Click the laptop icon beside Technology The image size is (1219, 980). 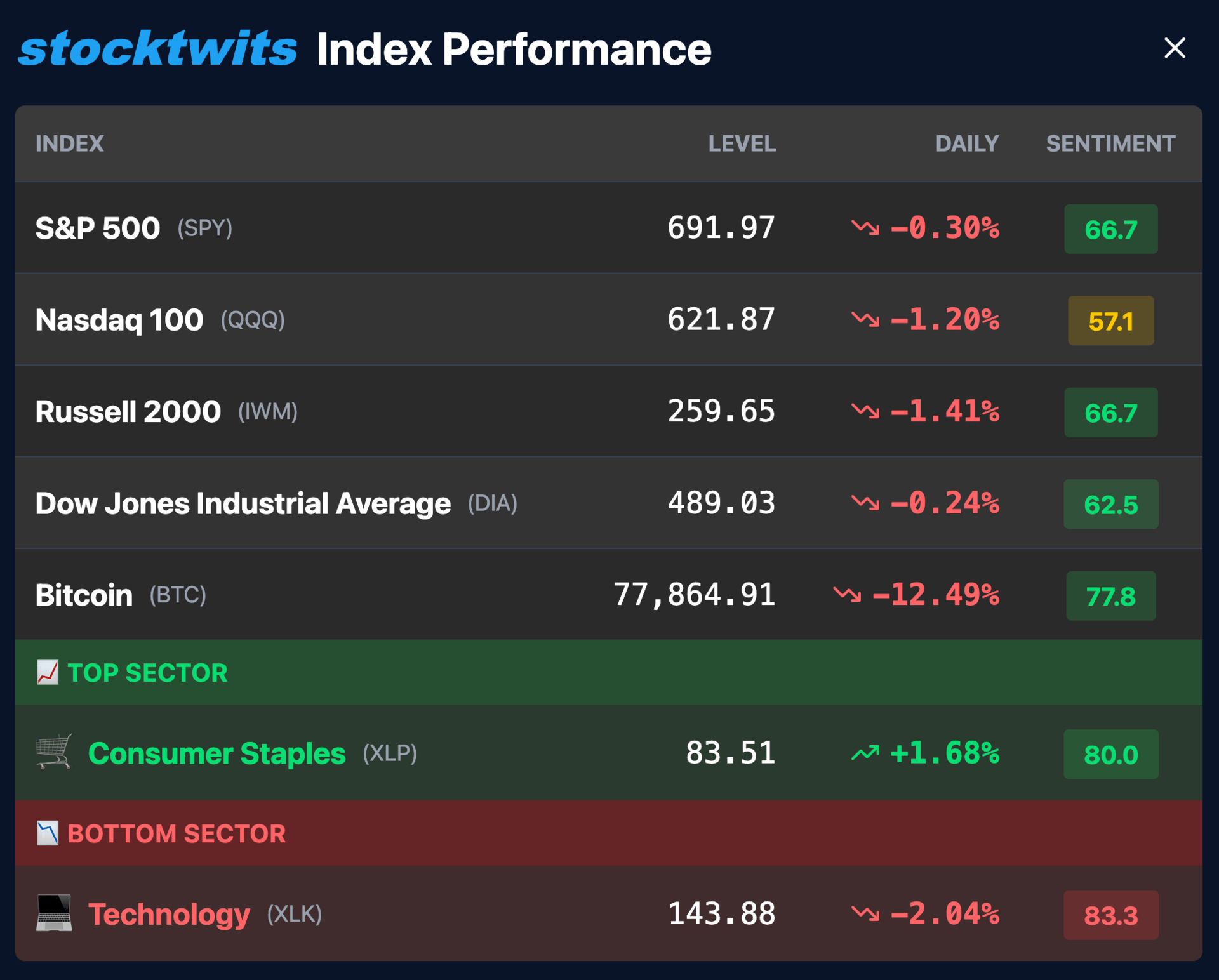(x=54, y=913)
